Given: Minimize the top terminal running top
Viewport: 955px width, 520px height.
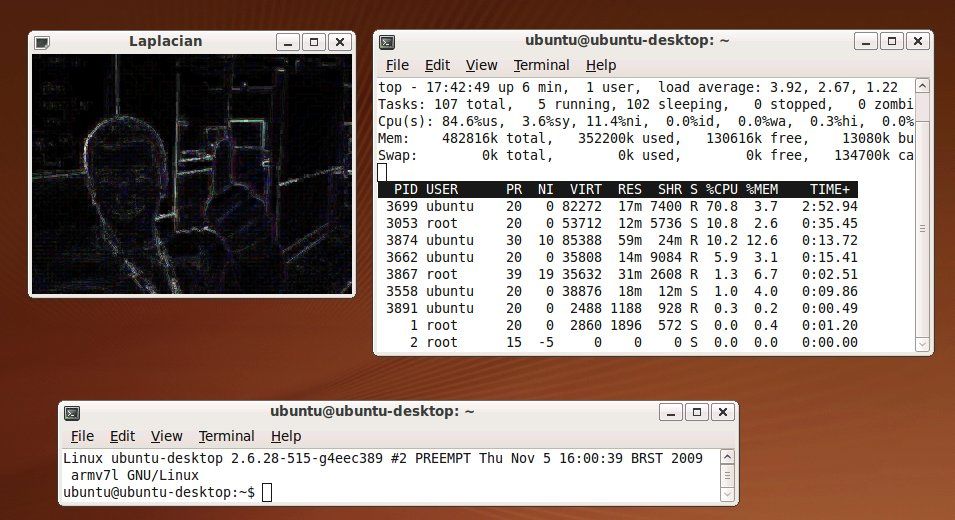Looking at the screenshot, I should coord(865,41).
